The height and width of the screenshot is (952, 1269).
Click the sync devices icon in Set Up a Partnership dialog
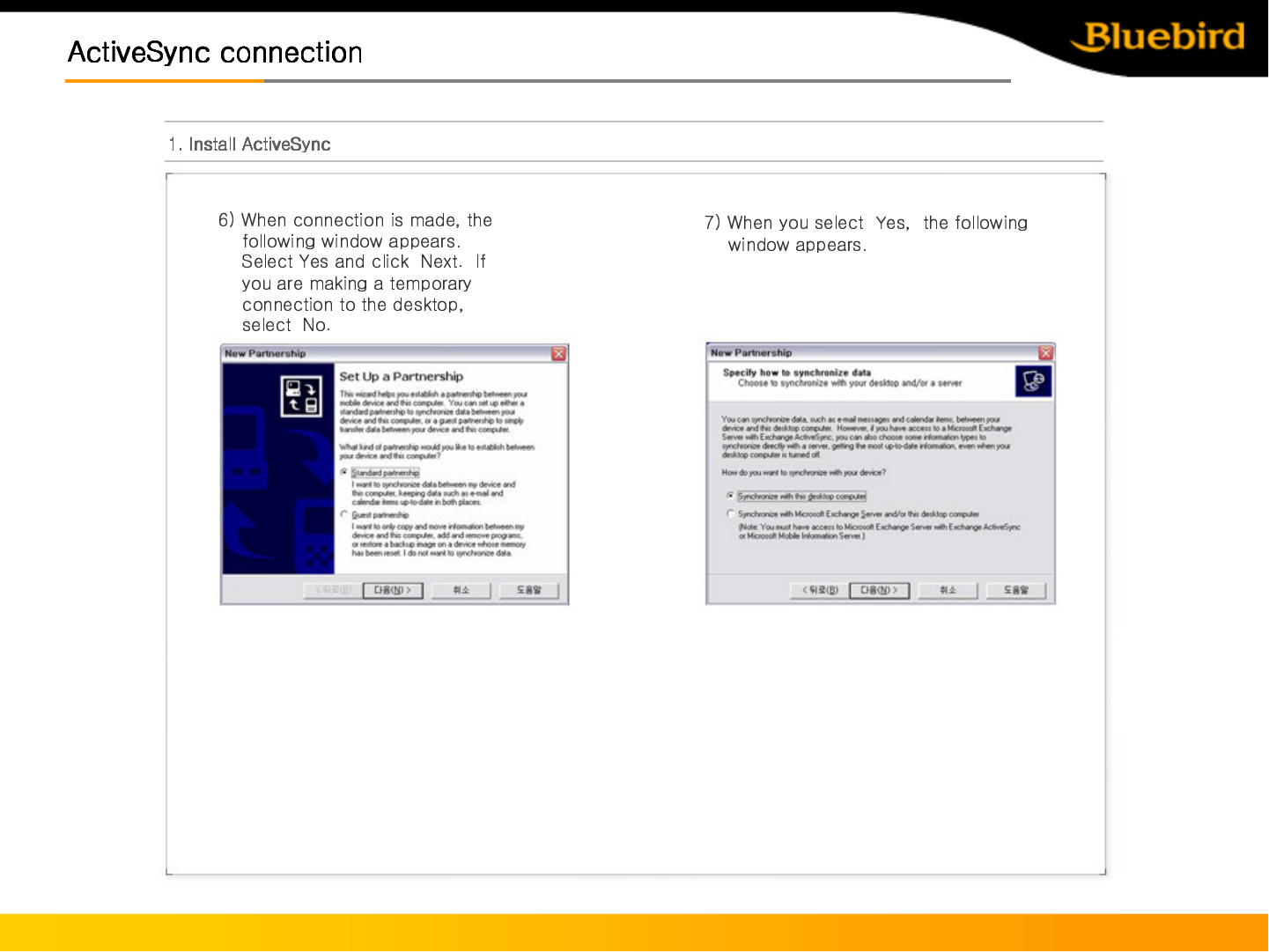point(302,395)
